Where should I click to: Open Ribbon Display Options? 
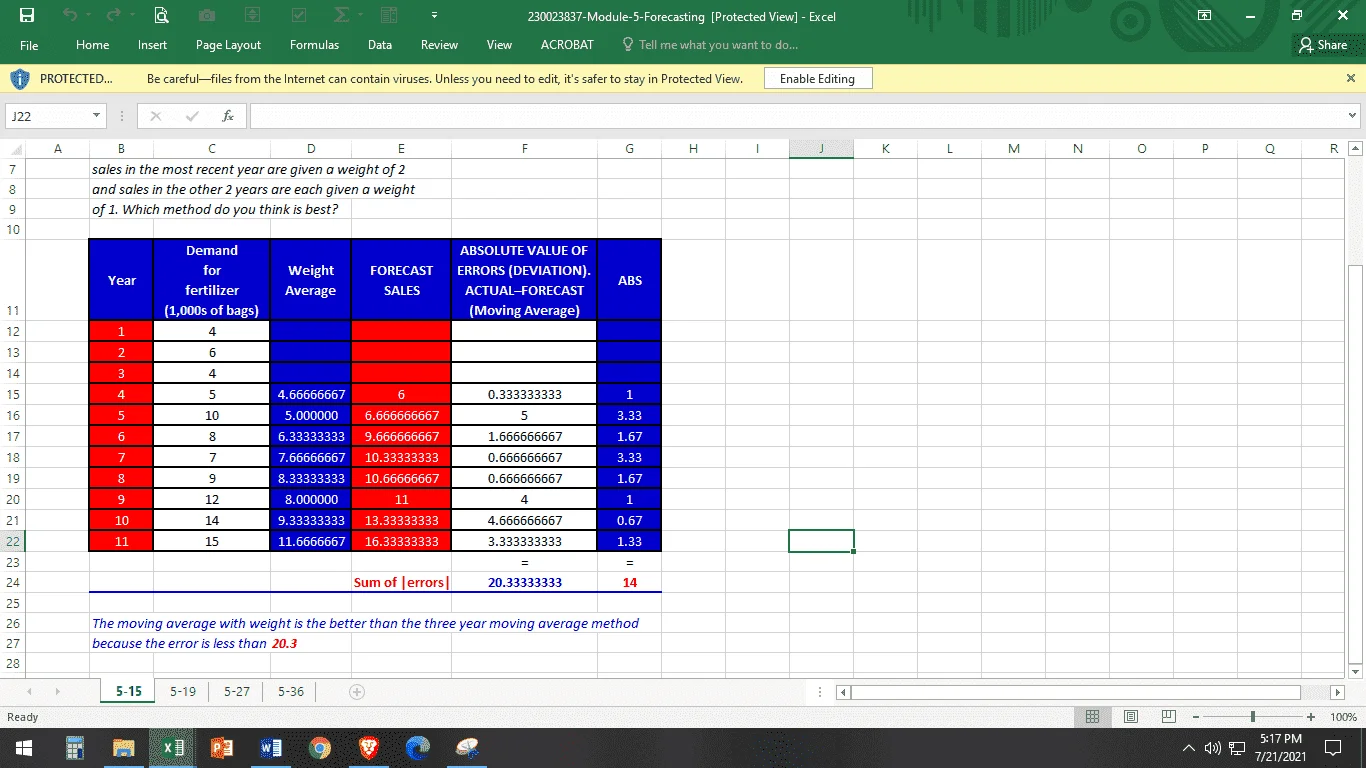[x=1206, y=16]
